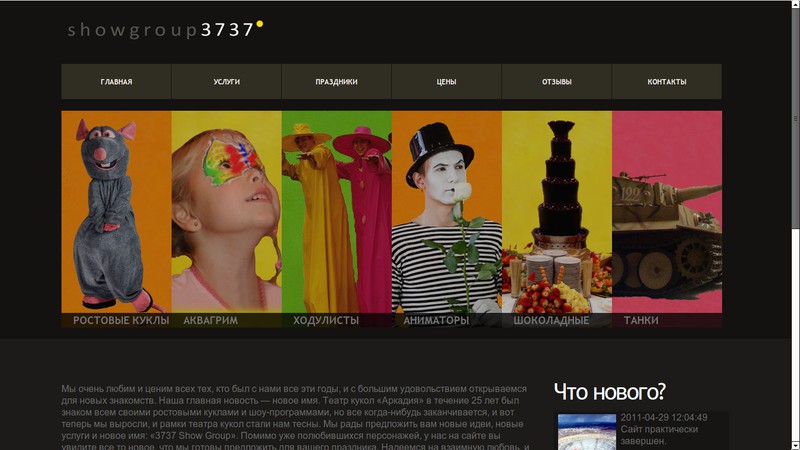Click the vertical scrollbar thumb
This screenshot has height=450, width=800.
tap(795, 118)
